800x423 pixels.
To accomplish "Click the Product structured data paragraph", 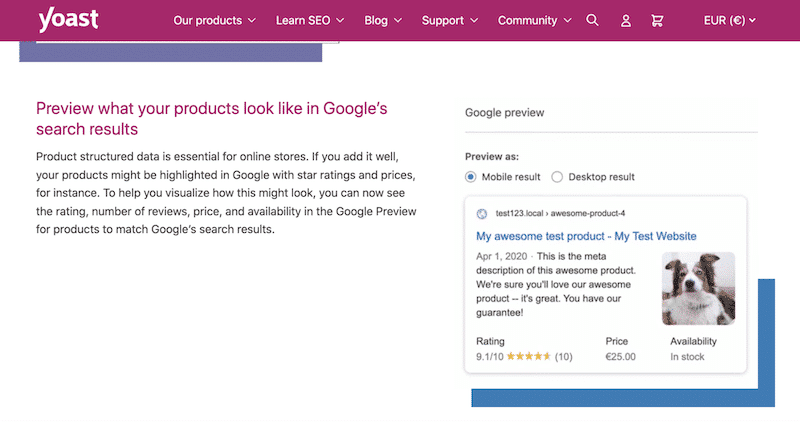I will (226, 193).
